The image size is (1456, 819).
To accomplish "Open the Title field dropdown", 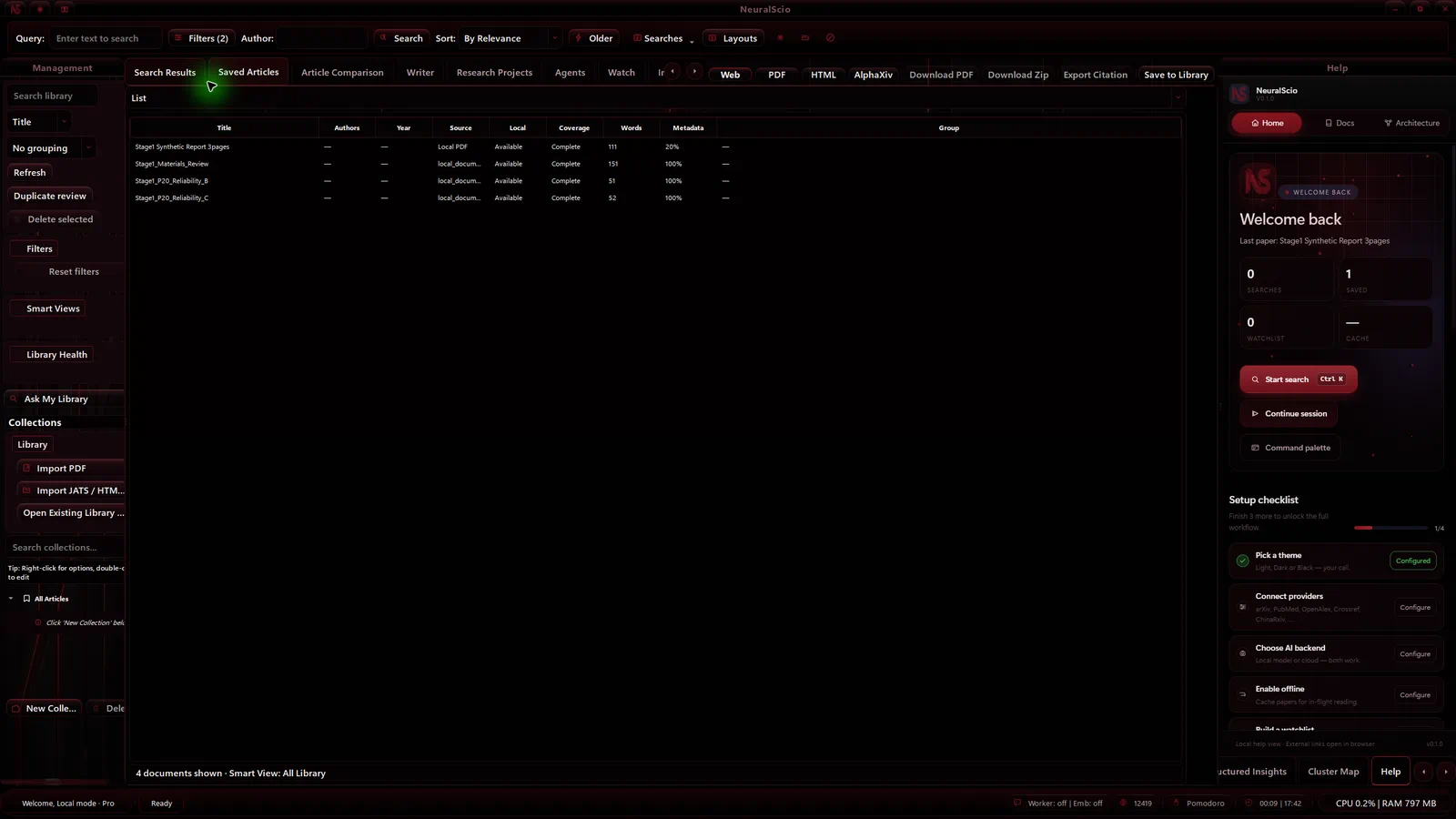I will pyautogui.click(x=39, y=122).
